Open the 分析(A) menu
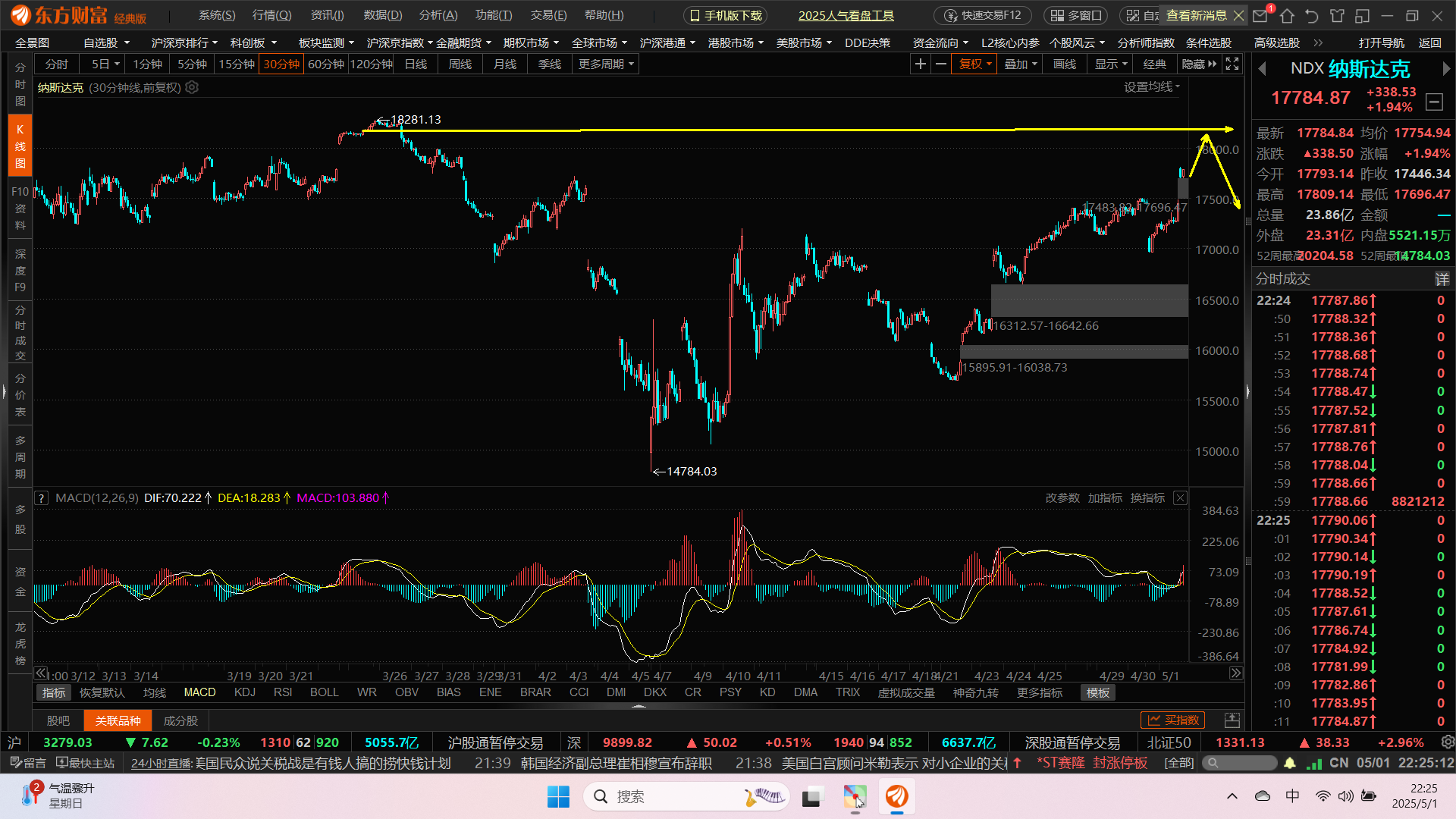Screen dimensions: 1456x819 tap(438, 15)
